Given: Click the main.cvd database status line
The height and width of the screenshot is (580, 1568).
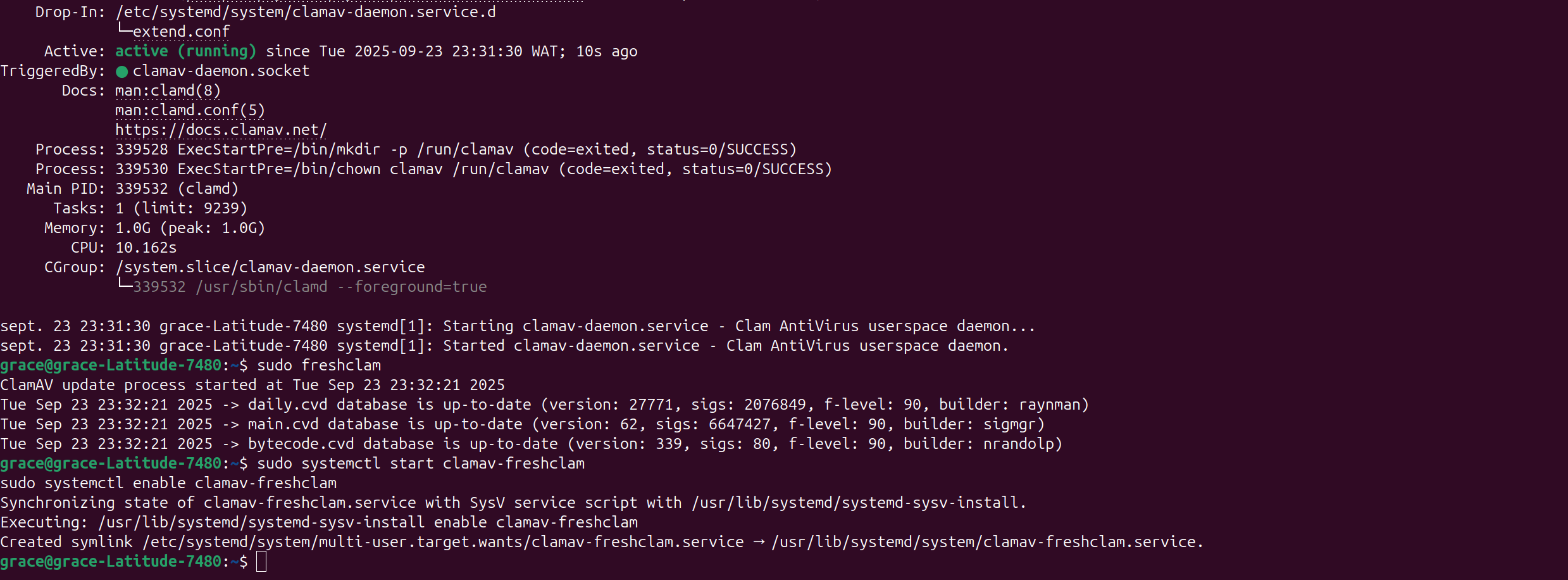Looking at the screenshot, I should pos(522,424).
